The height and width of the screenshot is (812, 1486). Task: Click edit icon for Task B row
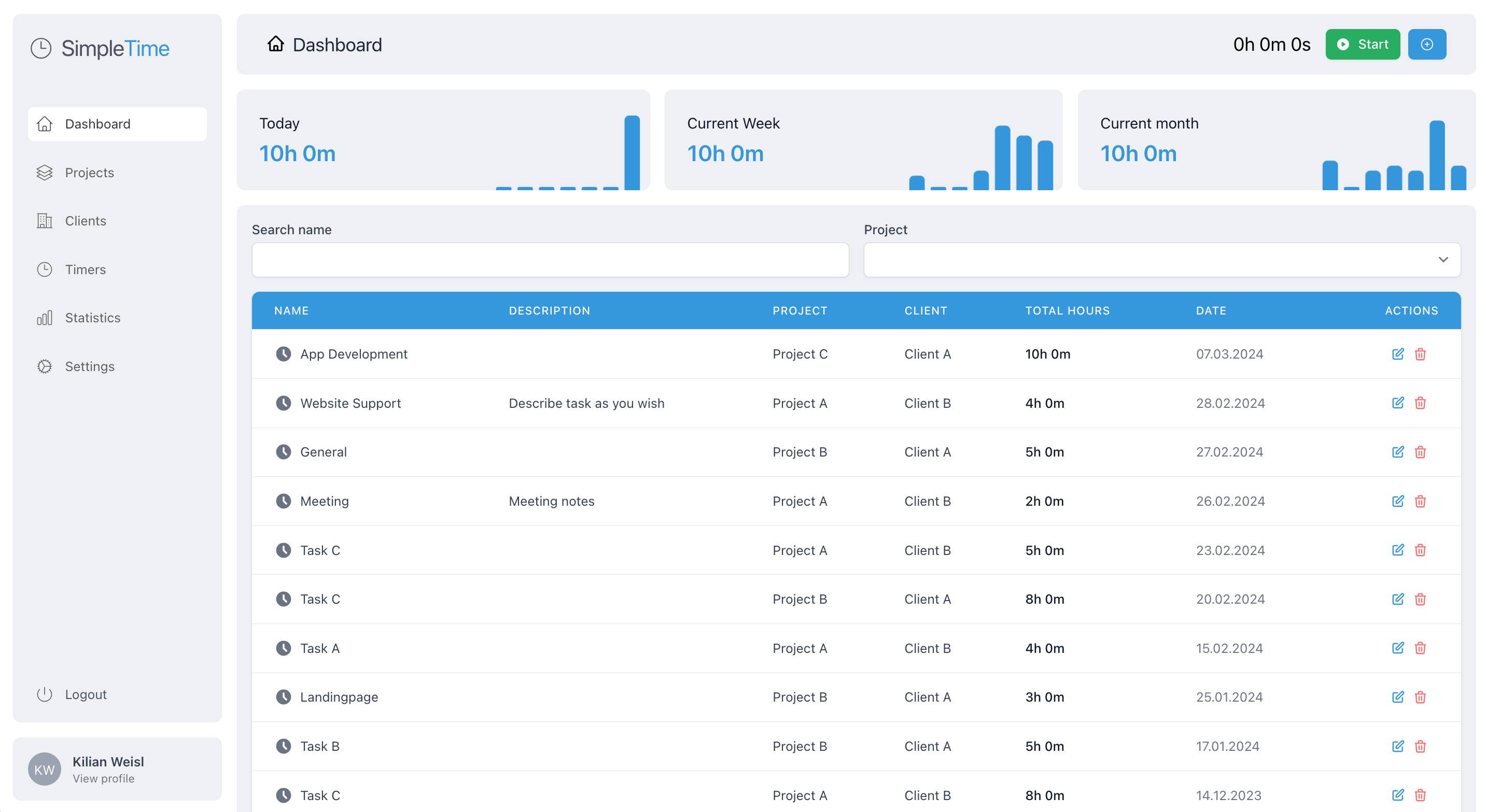pyautogui.click(x=1397, y=746)
